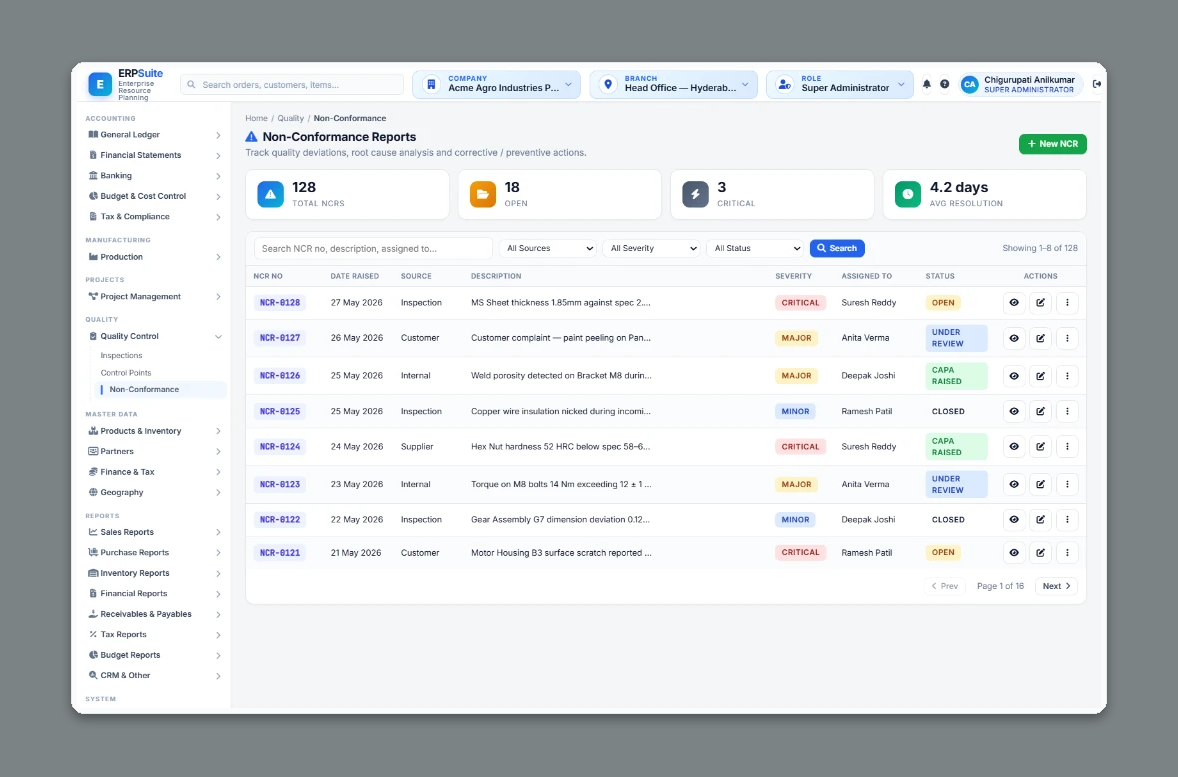View NCR-0126 with the eye icon
The height and width of the screenshot is (777, 1178).
[1014, 376]
